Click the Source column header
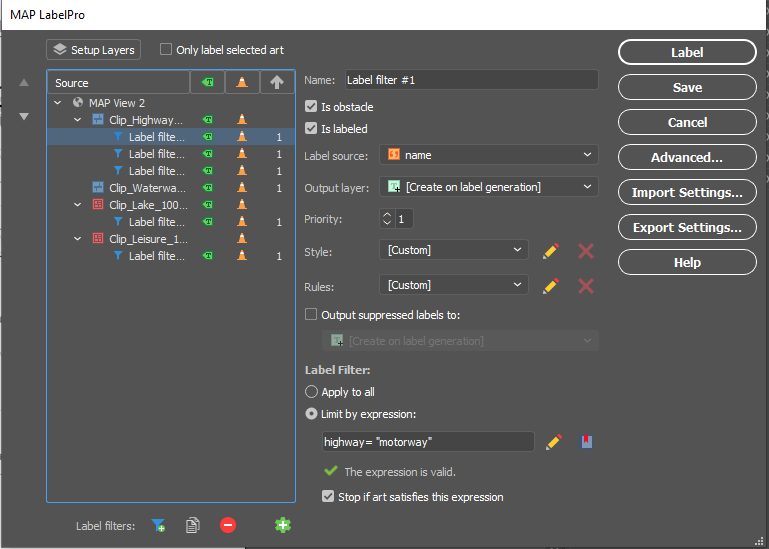 click(118, 82)
